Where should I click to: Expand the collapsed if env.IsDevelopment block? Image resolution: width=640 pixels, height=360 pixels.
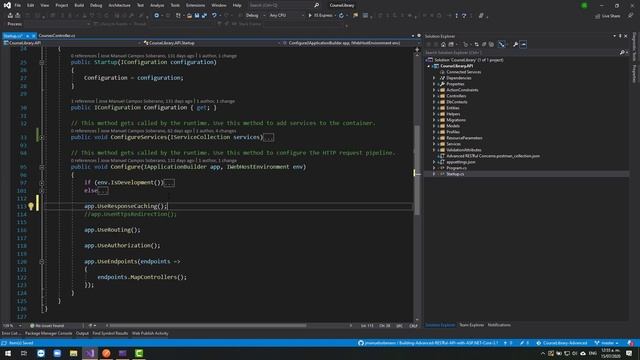[42, 183]
